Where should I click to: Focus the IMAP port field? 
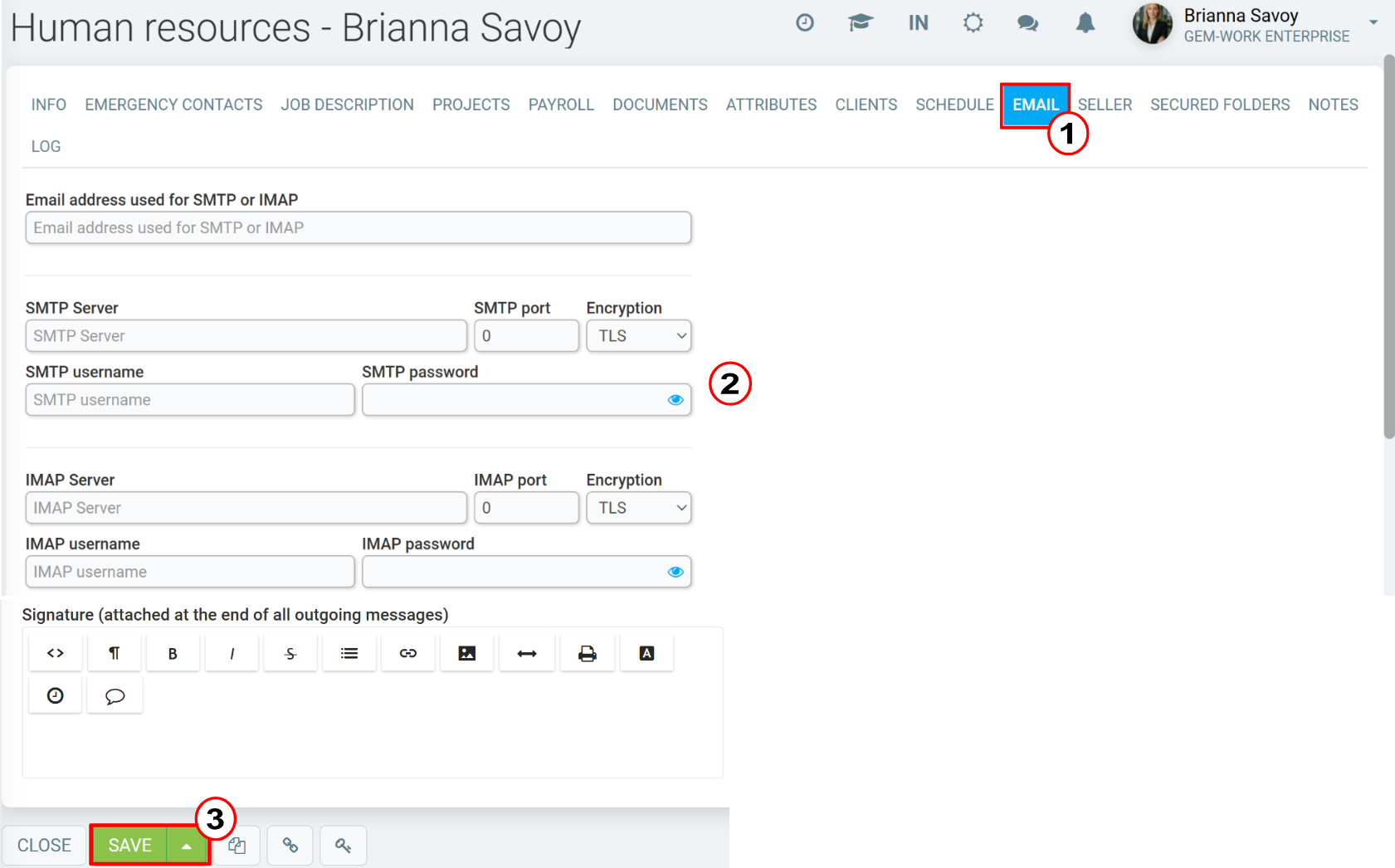tap(526, 508)
